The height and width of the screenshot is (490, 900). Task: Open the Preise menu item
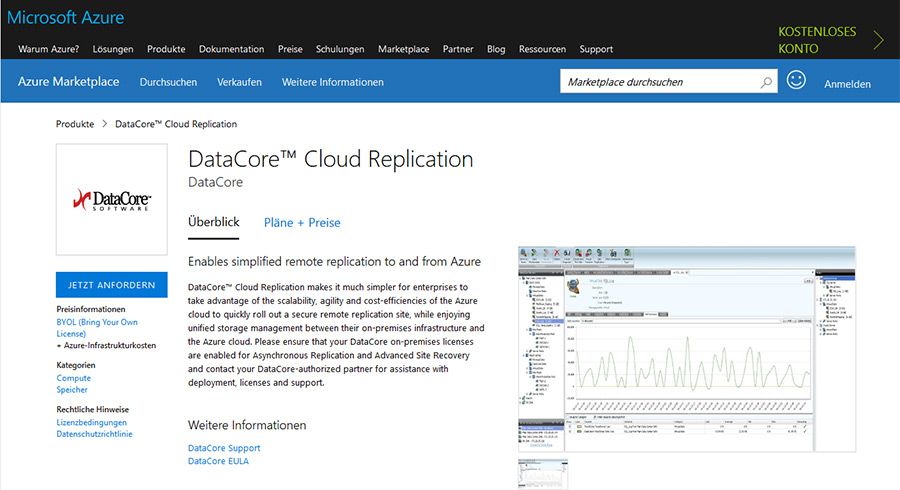click(x=290, y=49)
